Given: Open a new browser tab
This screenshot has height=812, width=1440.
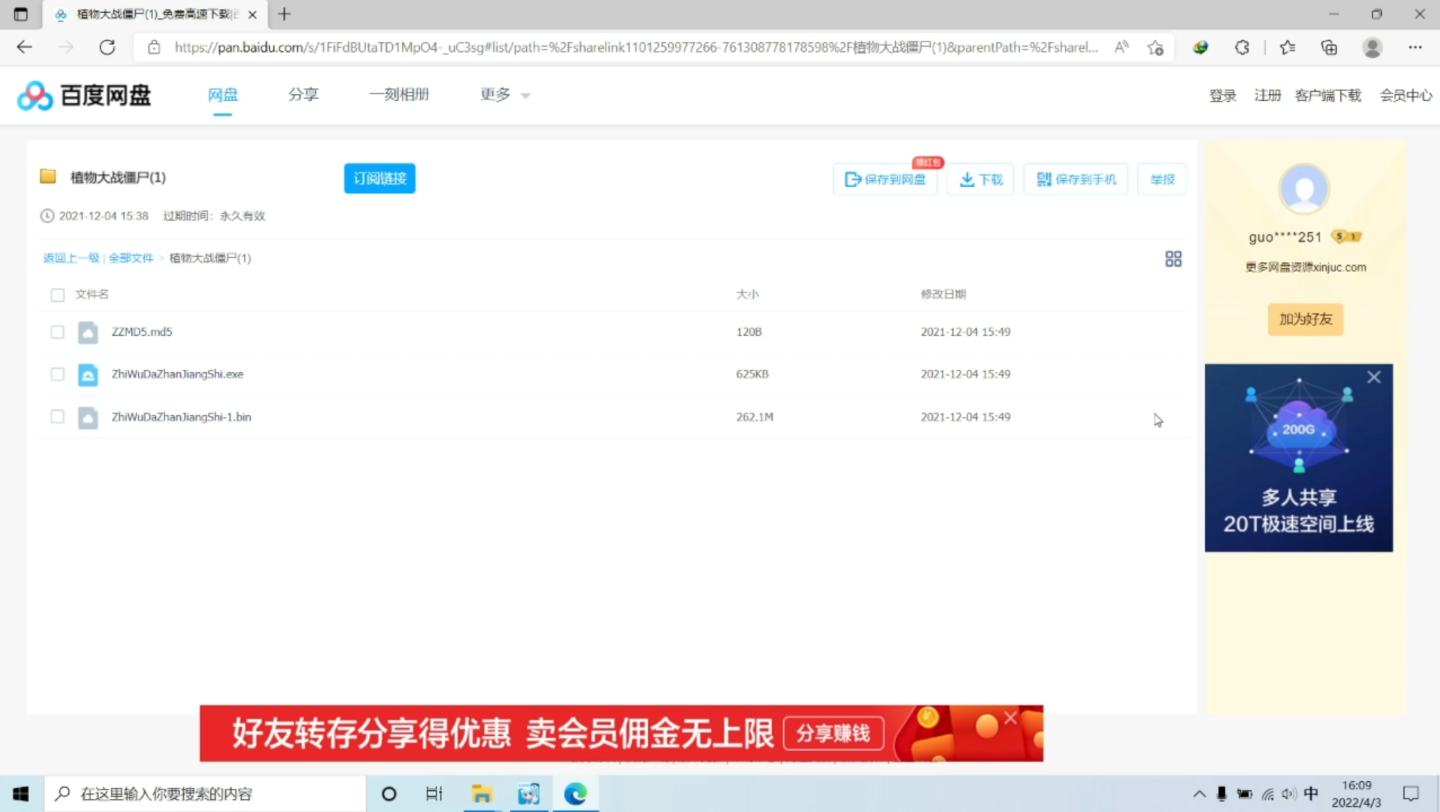Looking at the screenshot, I should pos(284,14).
